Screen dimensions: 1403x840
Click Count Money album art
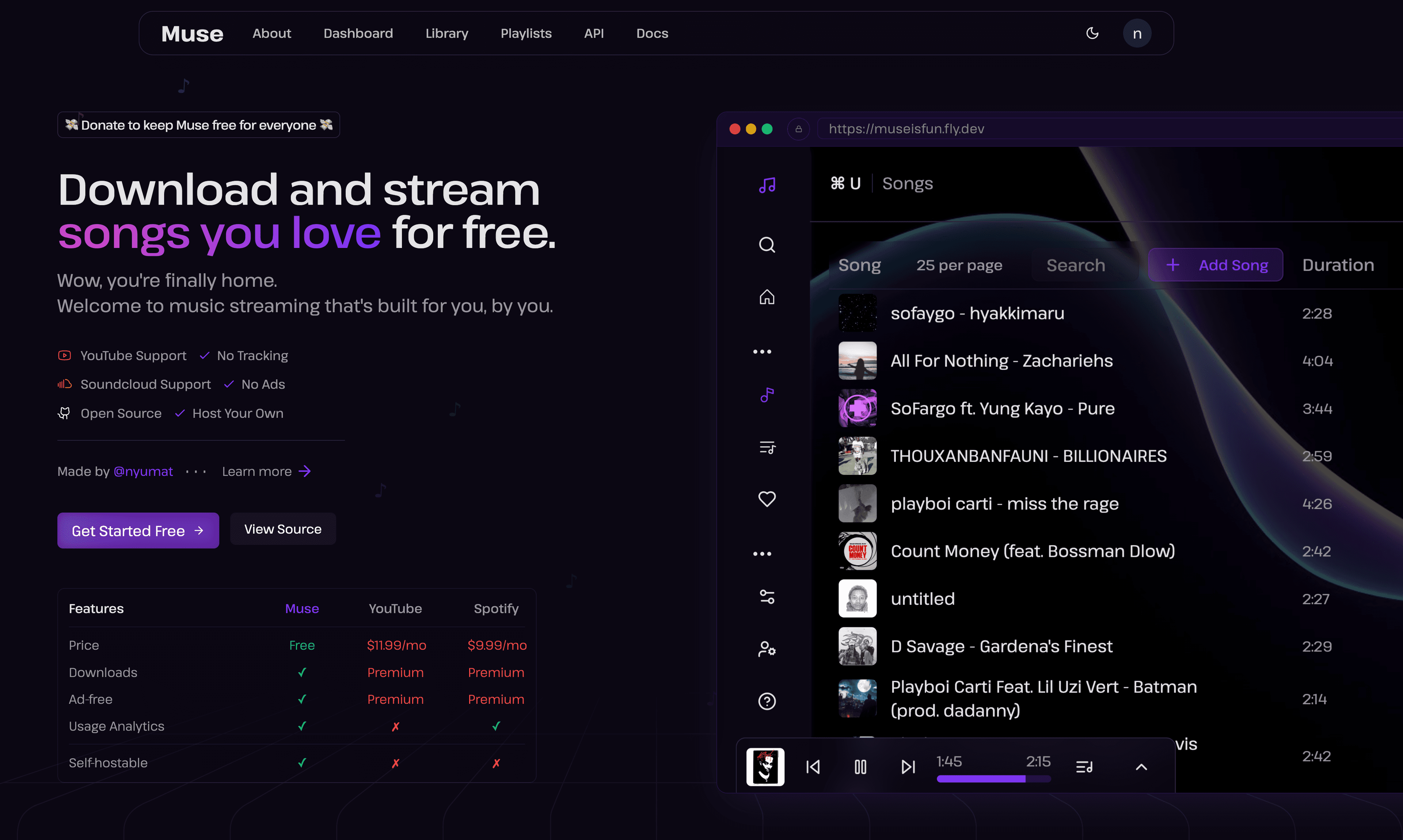tap(857, 551)
